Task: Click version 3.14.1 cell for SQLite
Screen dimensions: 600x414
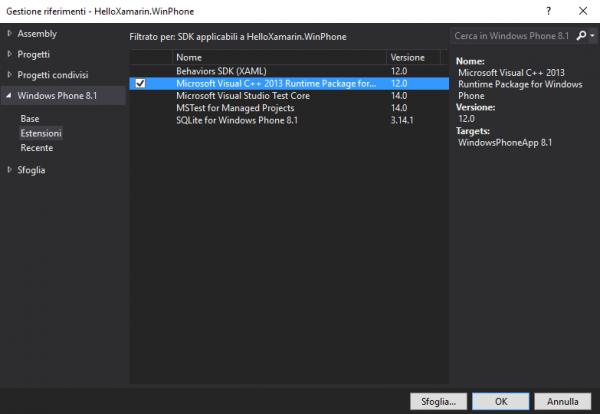Action: coord(402,120)
